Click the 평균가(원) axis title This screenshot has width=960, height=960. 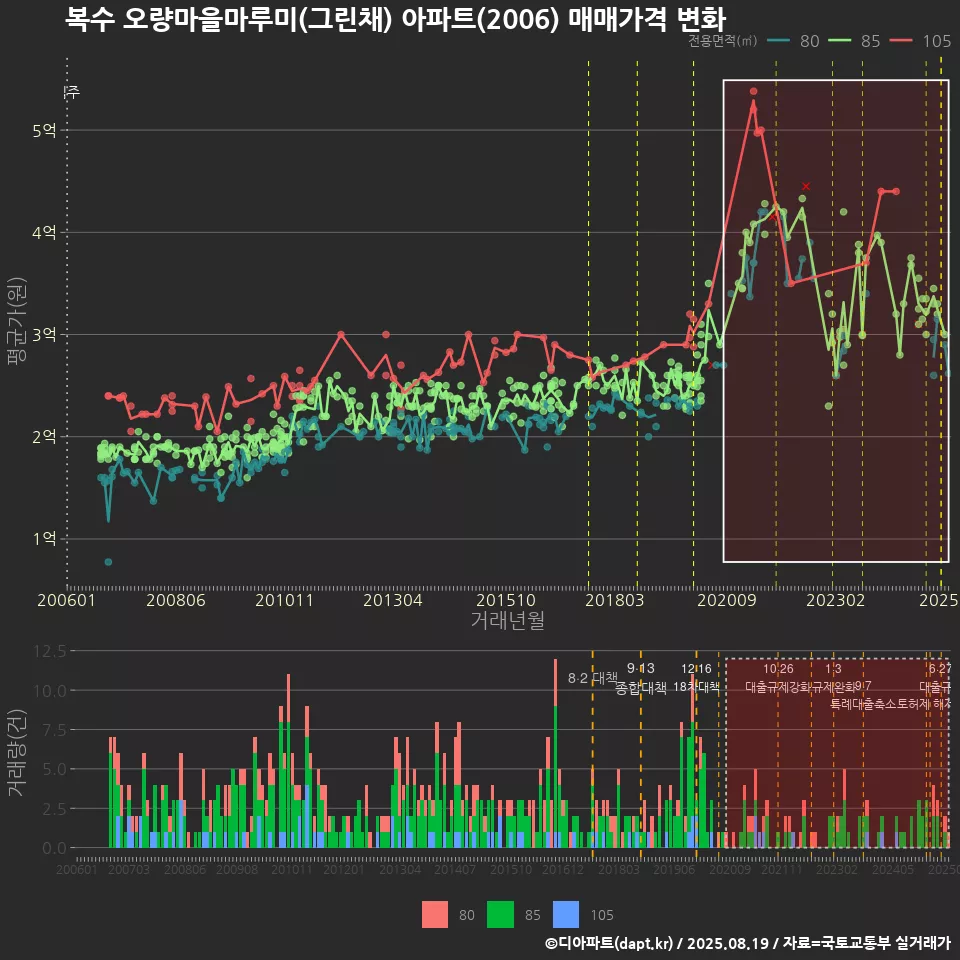tap(17, 321)
